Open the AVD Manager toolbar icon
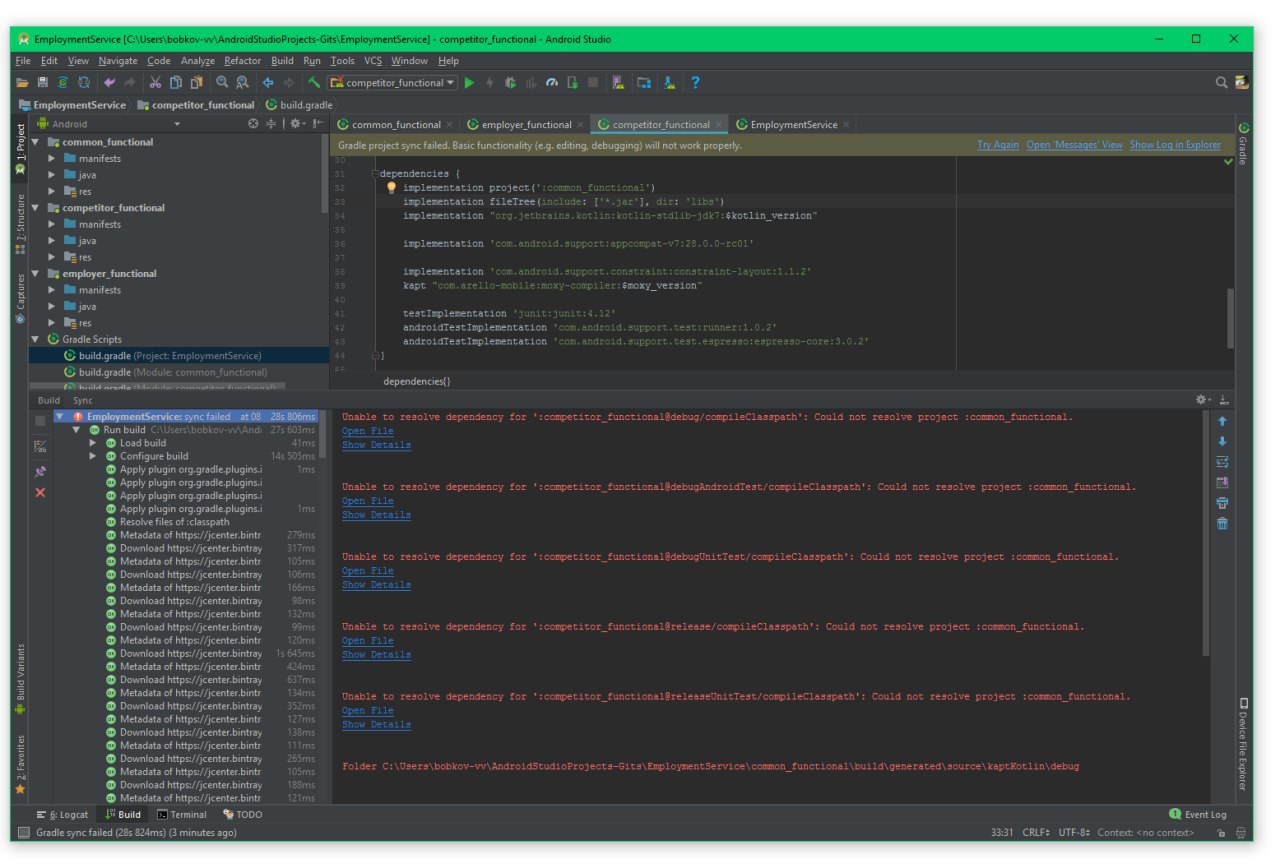 (618, 83)
